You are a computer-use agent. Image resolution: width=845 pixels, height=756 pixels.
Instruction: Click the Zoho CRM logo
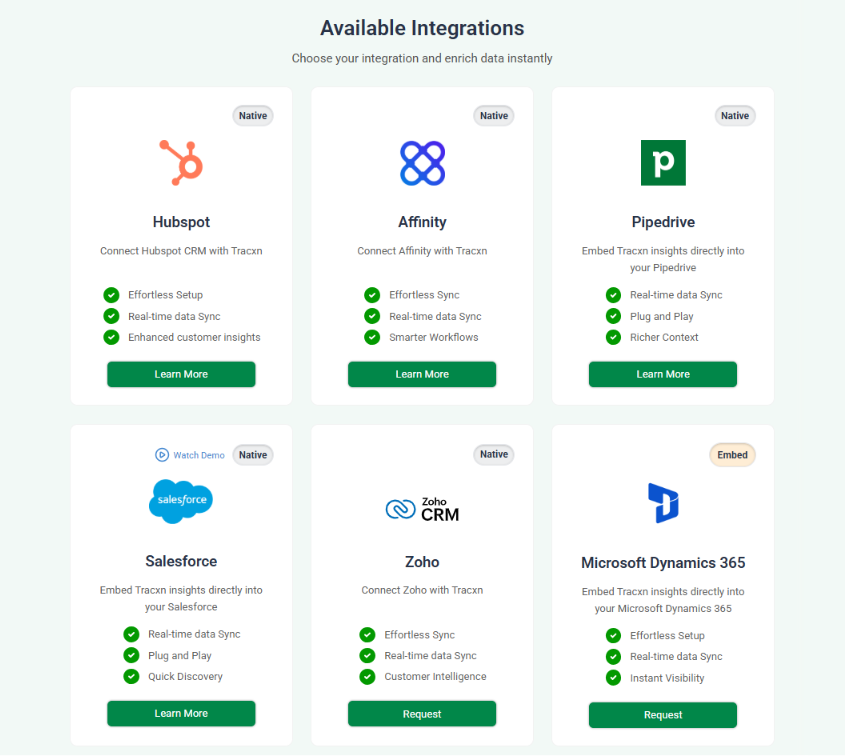(422, 509)
